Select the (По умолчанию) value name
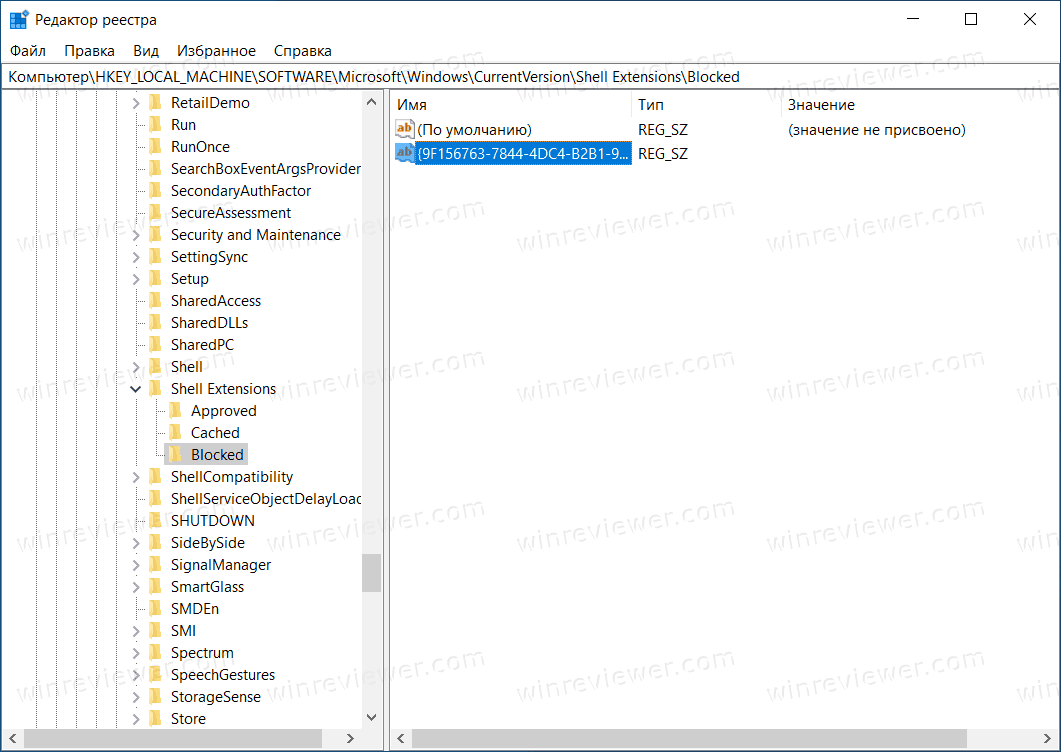The width and height of the screenshot is (1061, 752). point(474,130)
